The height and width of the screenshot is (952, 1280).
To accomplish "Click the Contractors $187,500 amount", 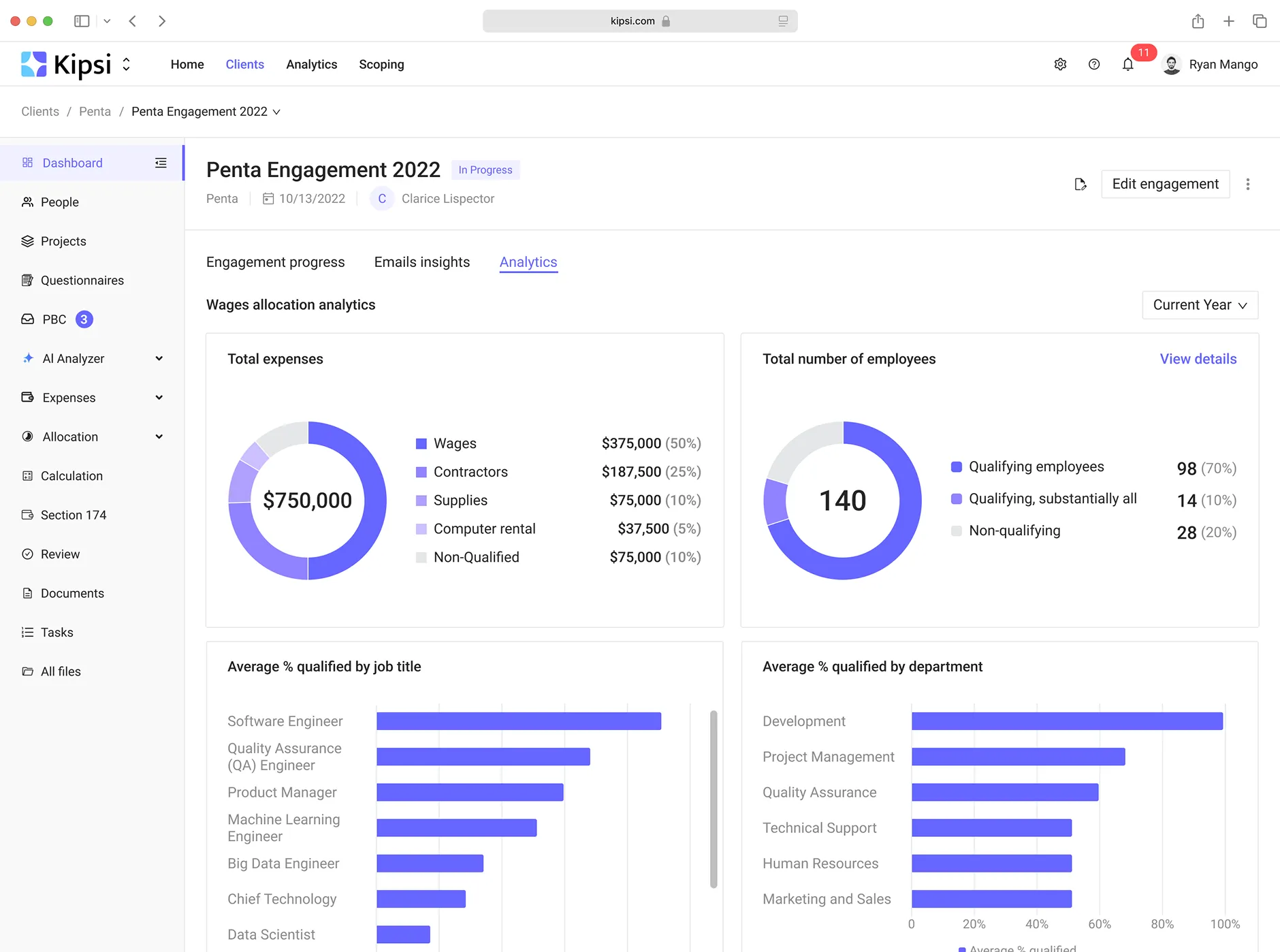I will (x=631, y=472).
